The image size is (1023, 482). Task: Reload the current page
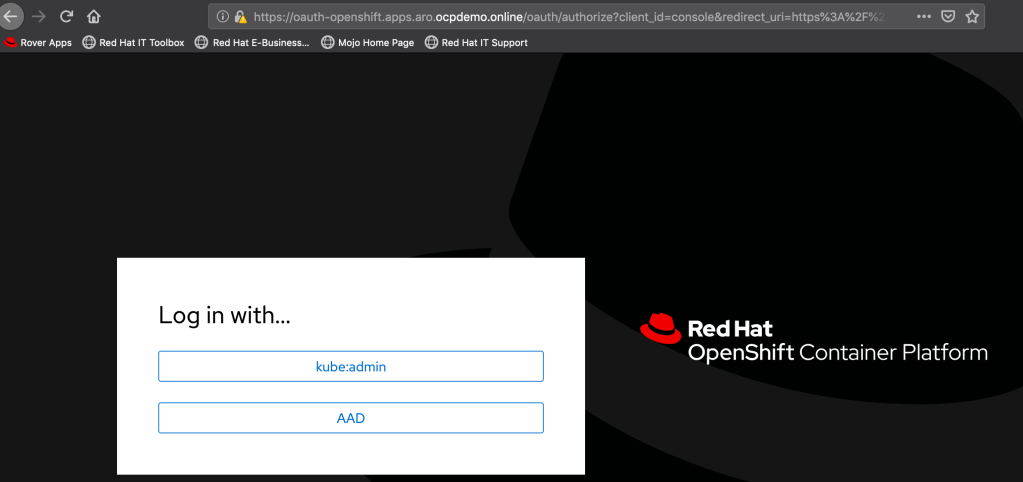(x=67, y=16)
